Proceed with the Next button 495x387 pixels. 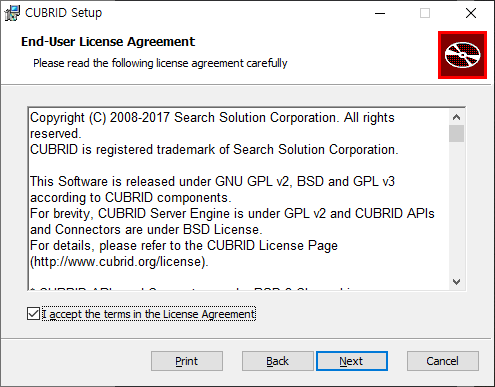tap(352, 361)
